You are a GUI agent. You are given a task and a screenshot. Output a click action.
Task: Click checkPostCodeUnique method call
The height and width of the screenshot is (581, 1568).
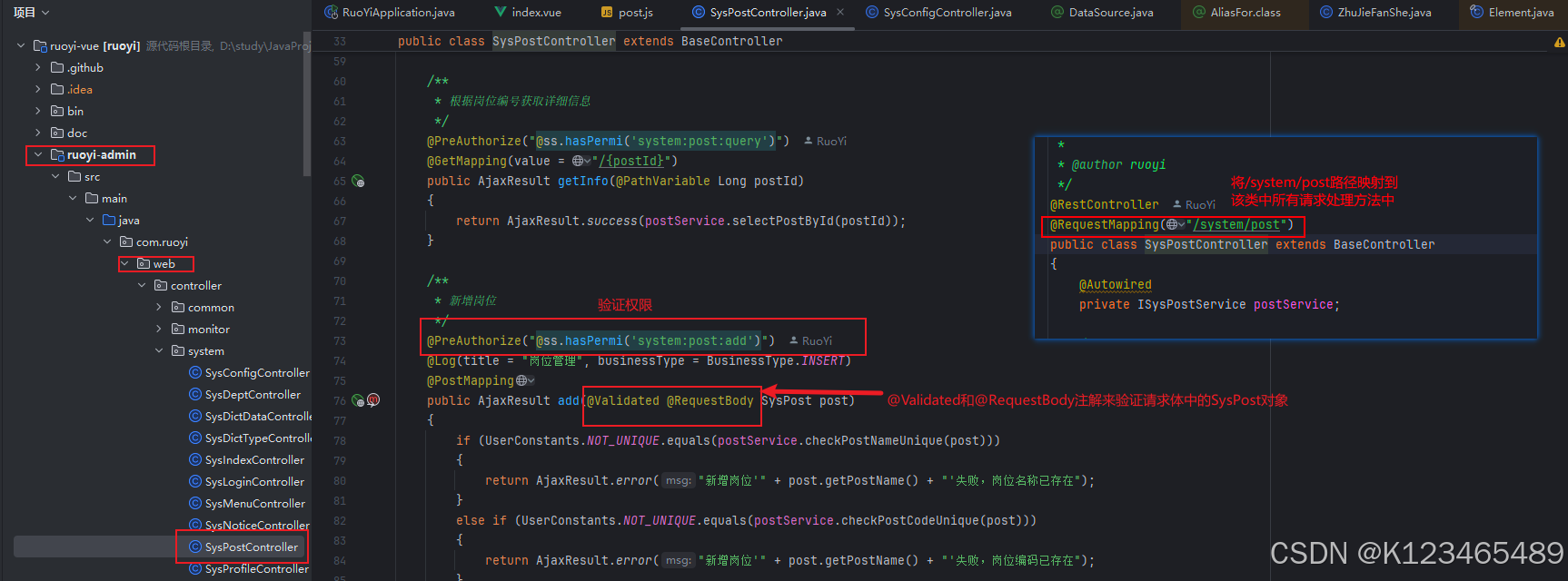[x=913, y=521]
